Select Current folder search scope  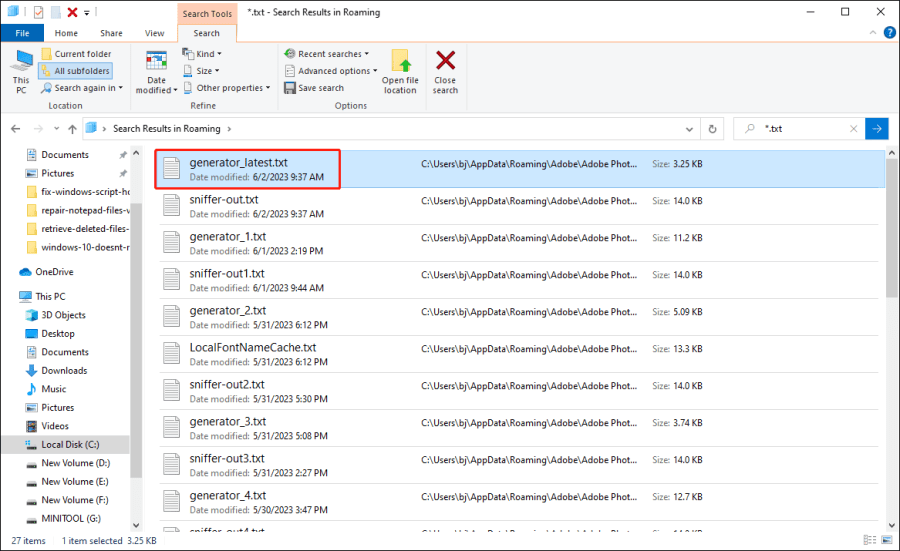click(76, 53)
